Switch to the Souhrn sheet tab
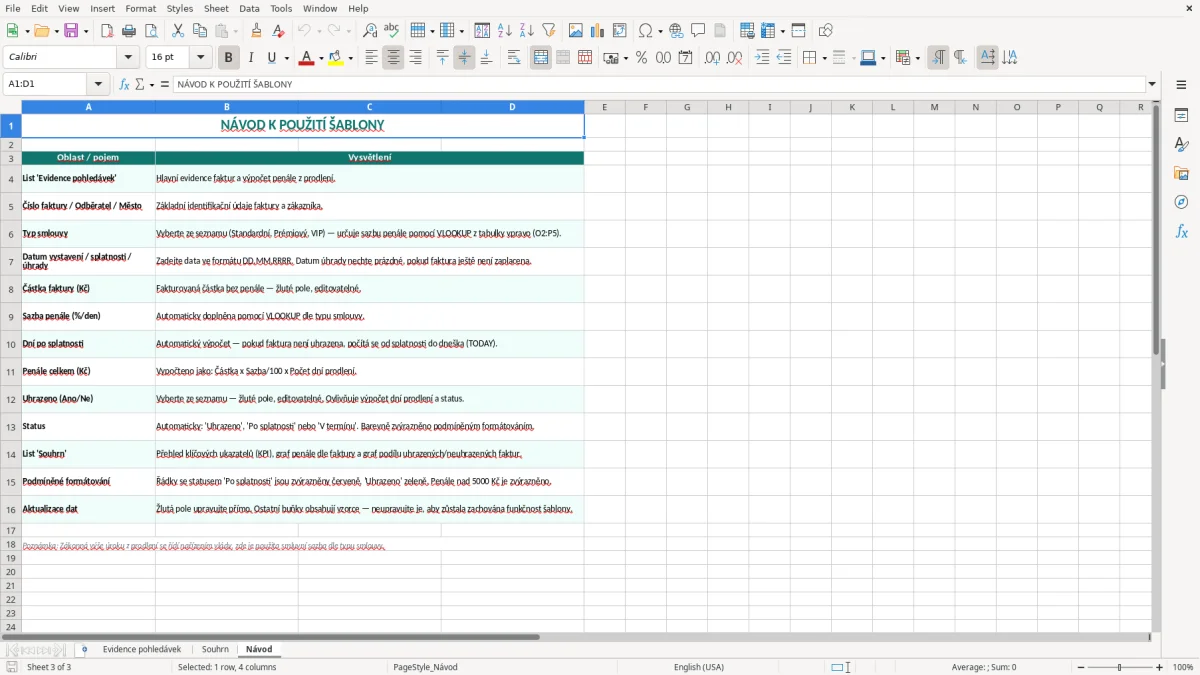The width and height of the screenshot is (1200, 675). point(215,649)
